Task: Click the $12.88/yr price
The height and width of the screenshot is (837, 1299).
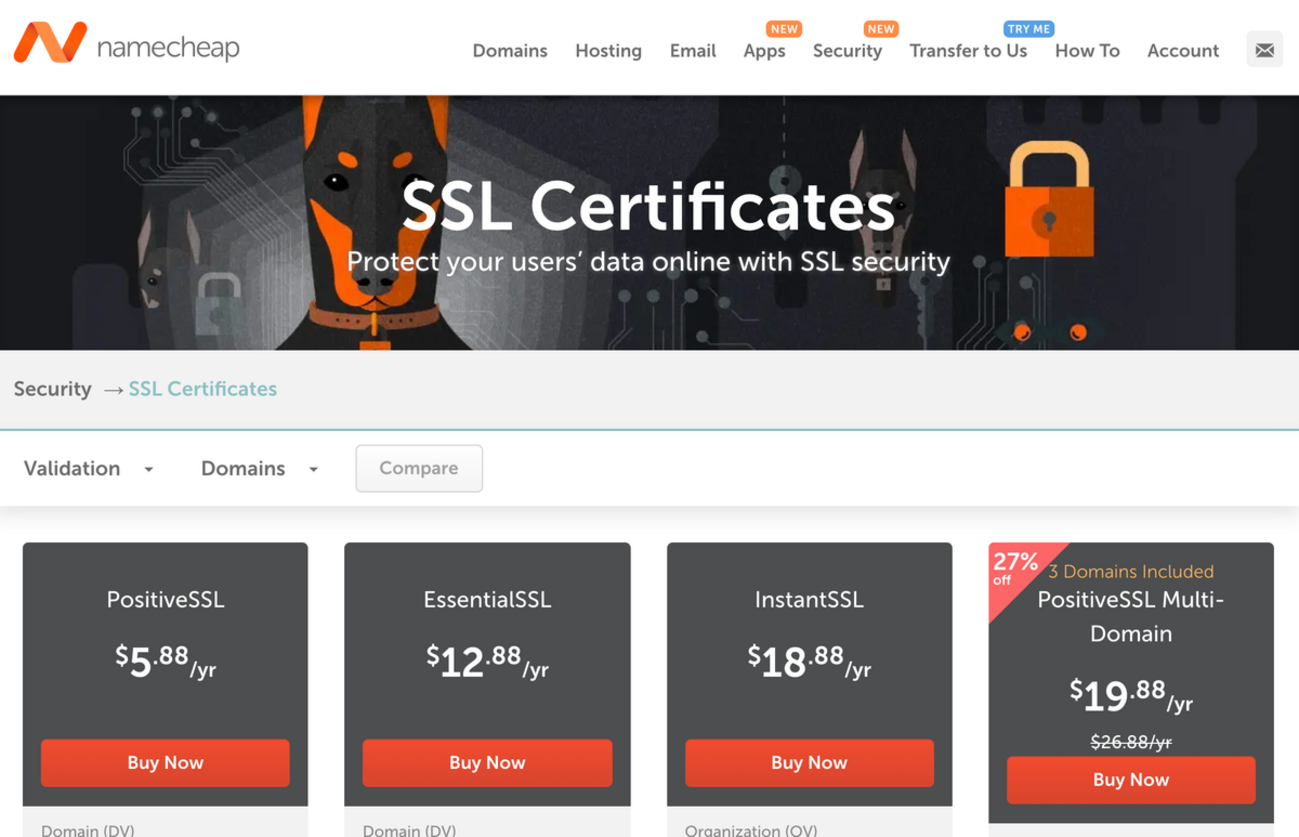Action: point(487,661)
